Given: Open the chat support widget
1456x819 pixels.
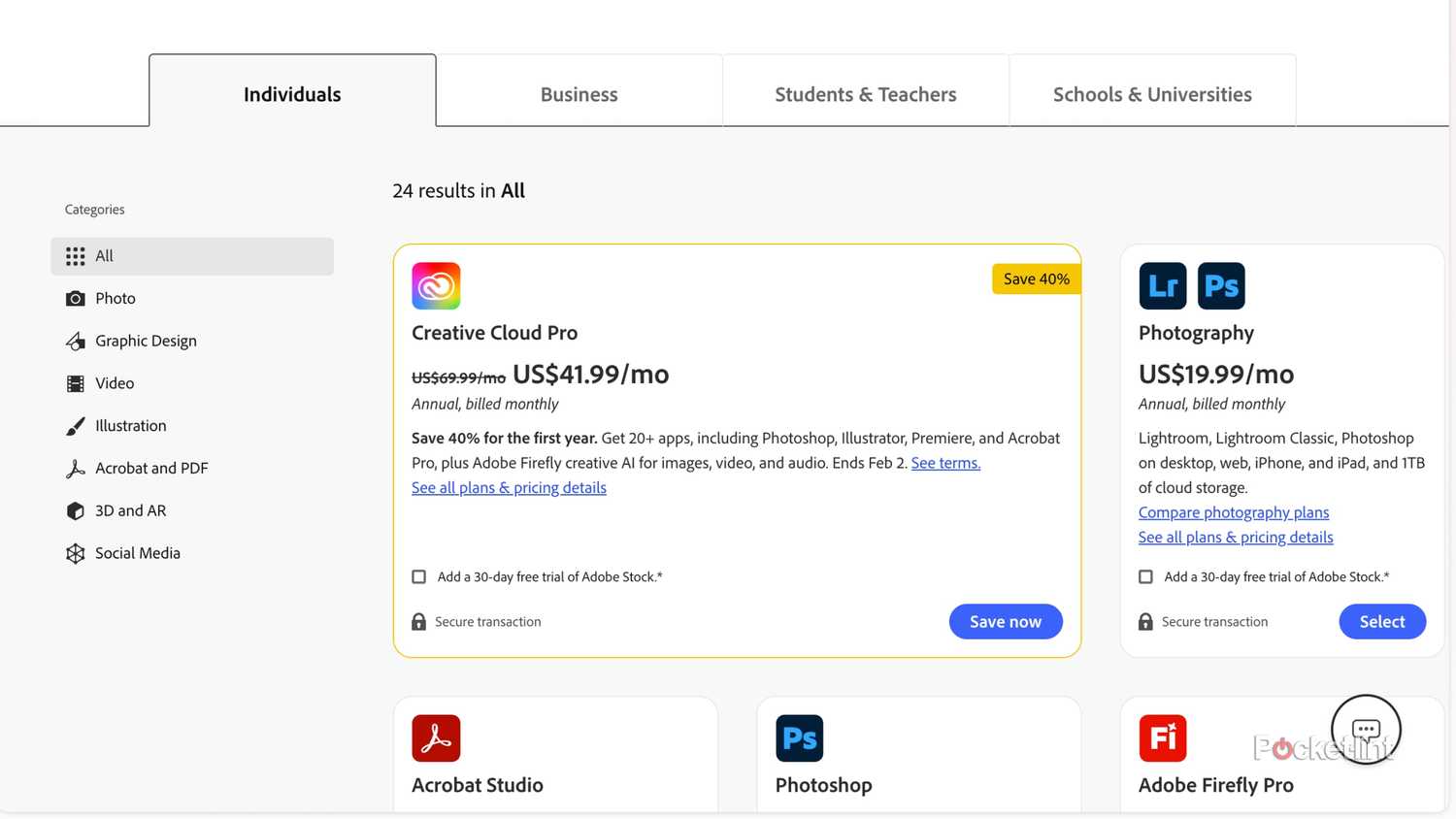Looking at the screenshot, I should [x=1366, y=728].
